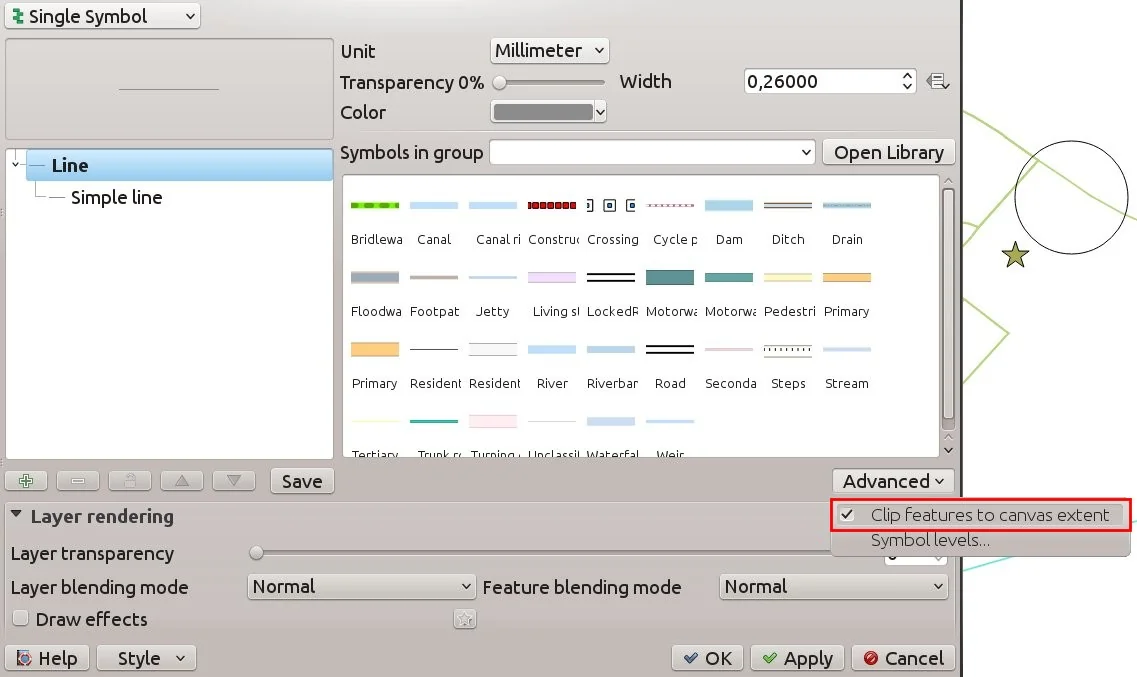Click the Open Library button
Image resolution: width=1137 pixels, height=677 pixels.
tap(888, 152)
